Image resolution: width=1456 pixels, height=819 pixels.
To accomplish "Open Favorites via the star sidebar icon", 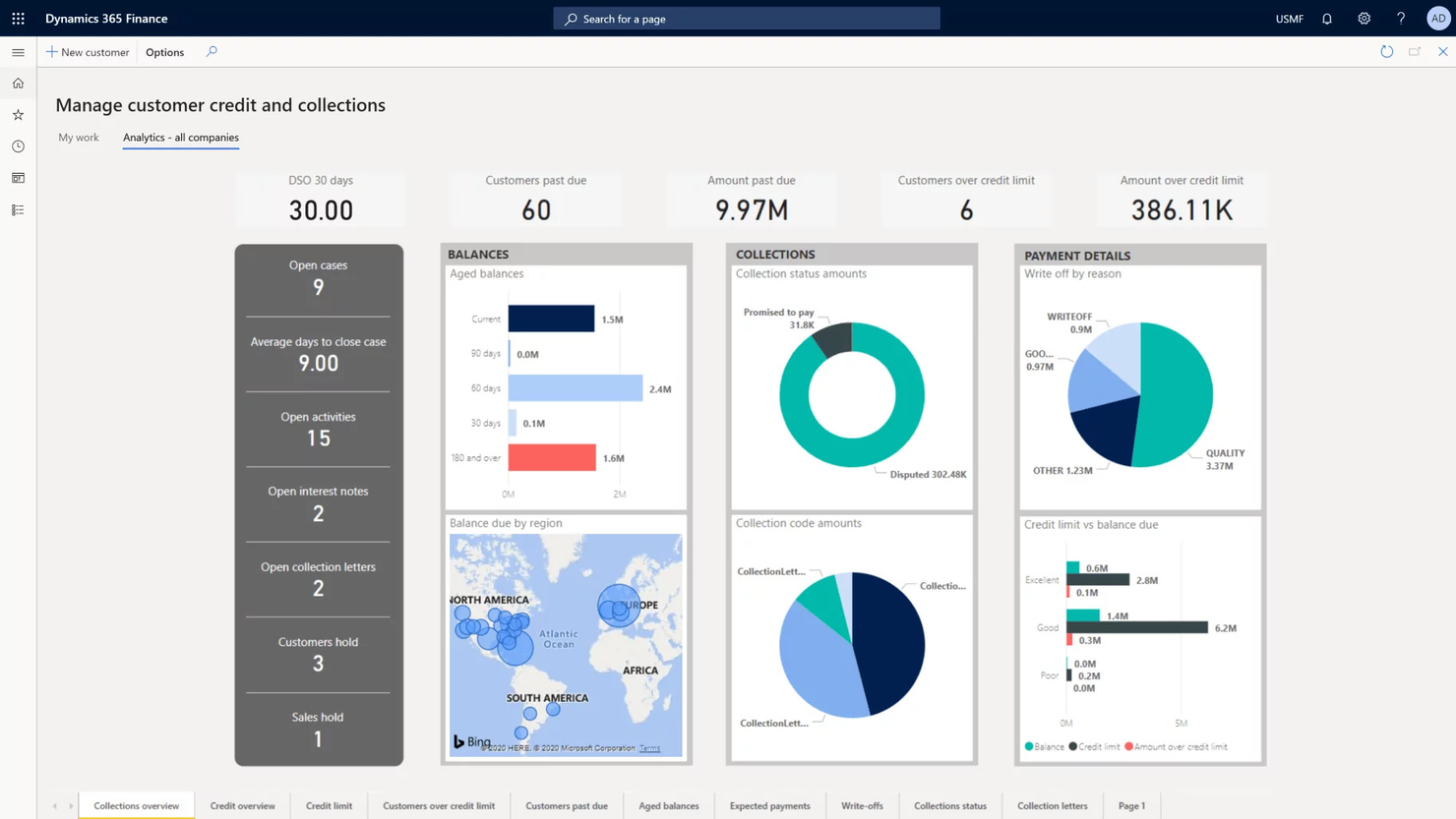I will (17, 114).
